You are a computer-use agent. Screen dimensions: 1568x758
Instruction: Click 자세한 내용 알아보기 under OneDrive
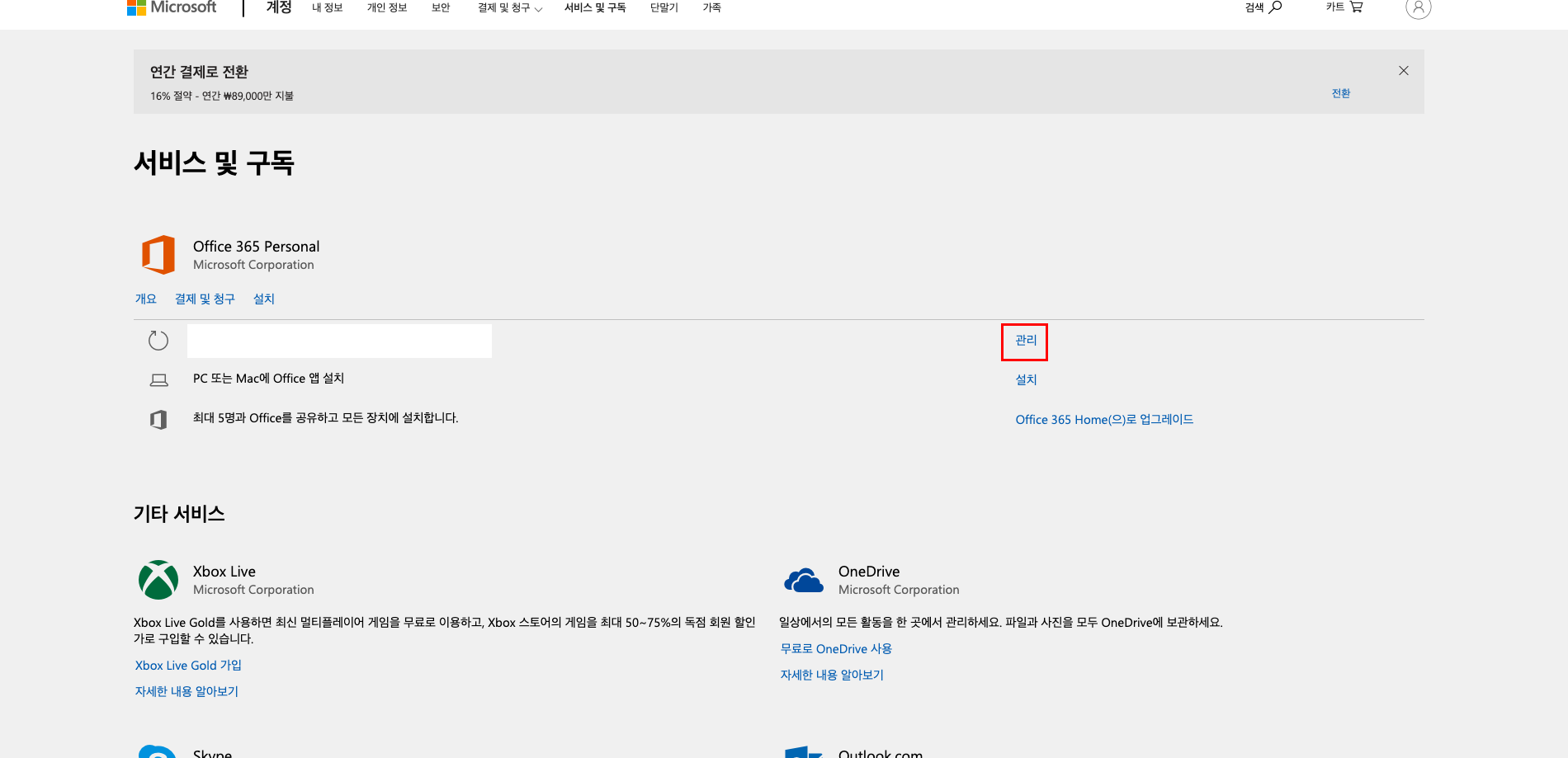tap(832, 675)
